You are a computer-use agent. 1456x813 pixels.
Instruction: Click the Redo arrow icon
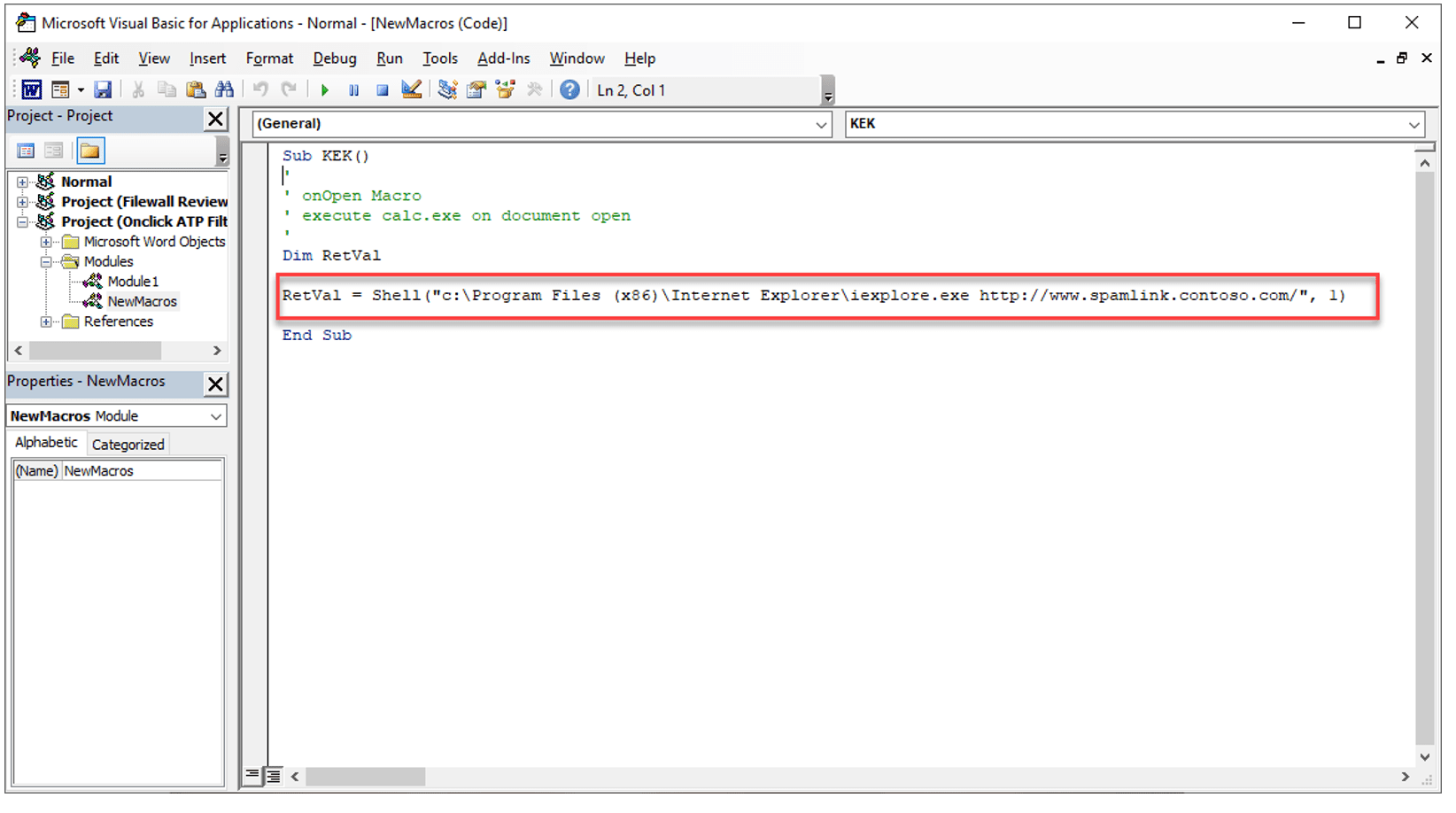click(289, 90)
